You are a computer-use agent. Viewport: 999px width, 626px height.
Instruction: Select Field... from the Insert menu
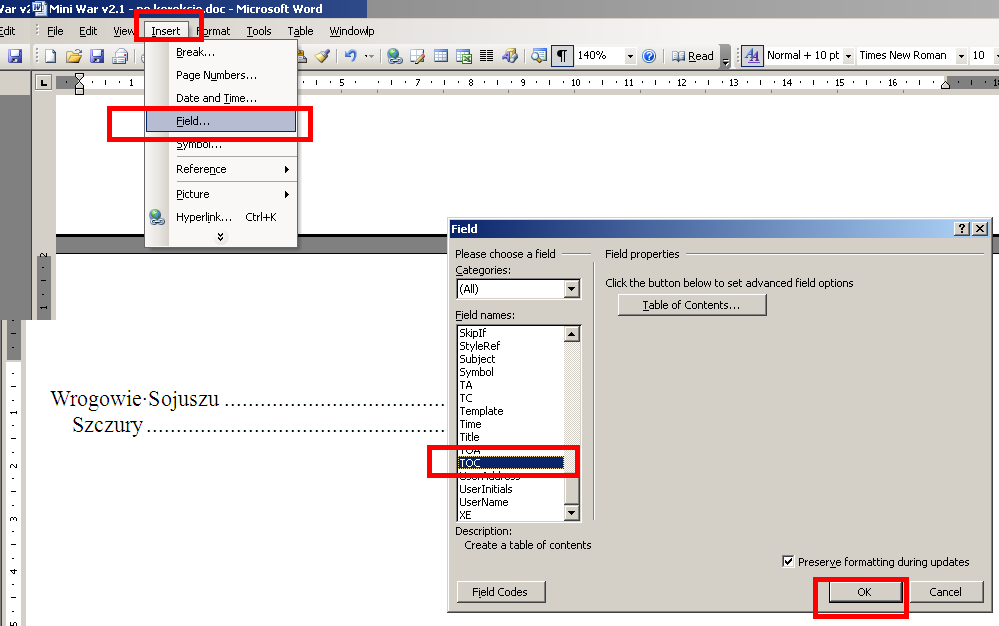(220, 121)
